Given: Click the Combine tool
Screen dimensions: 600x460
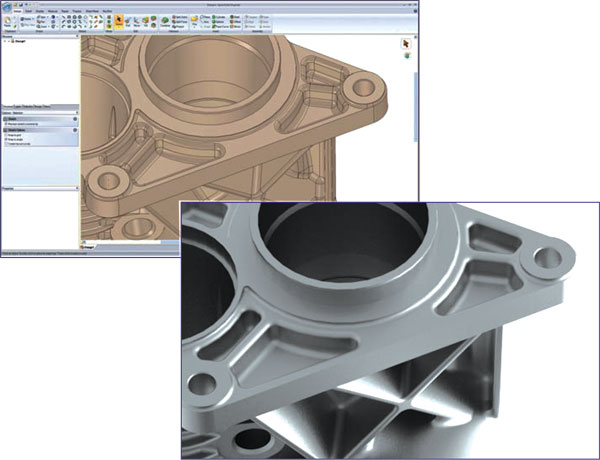Looking at the screenshot, I should 165,21.
